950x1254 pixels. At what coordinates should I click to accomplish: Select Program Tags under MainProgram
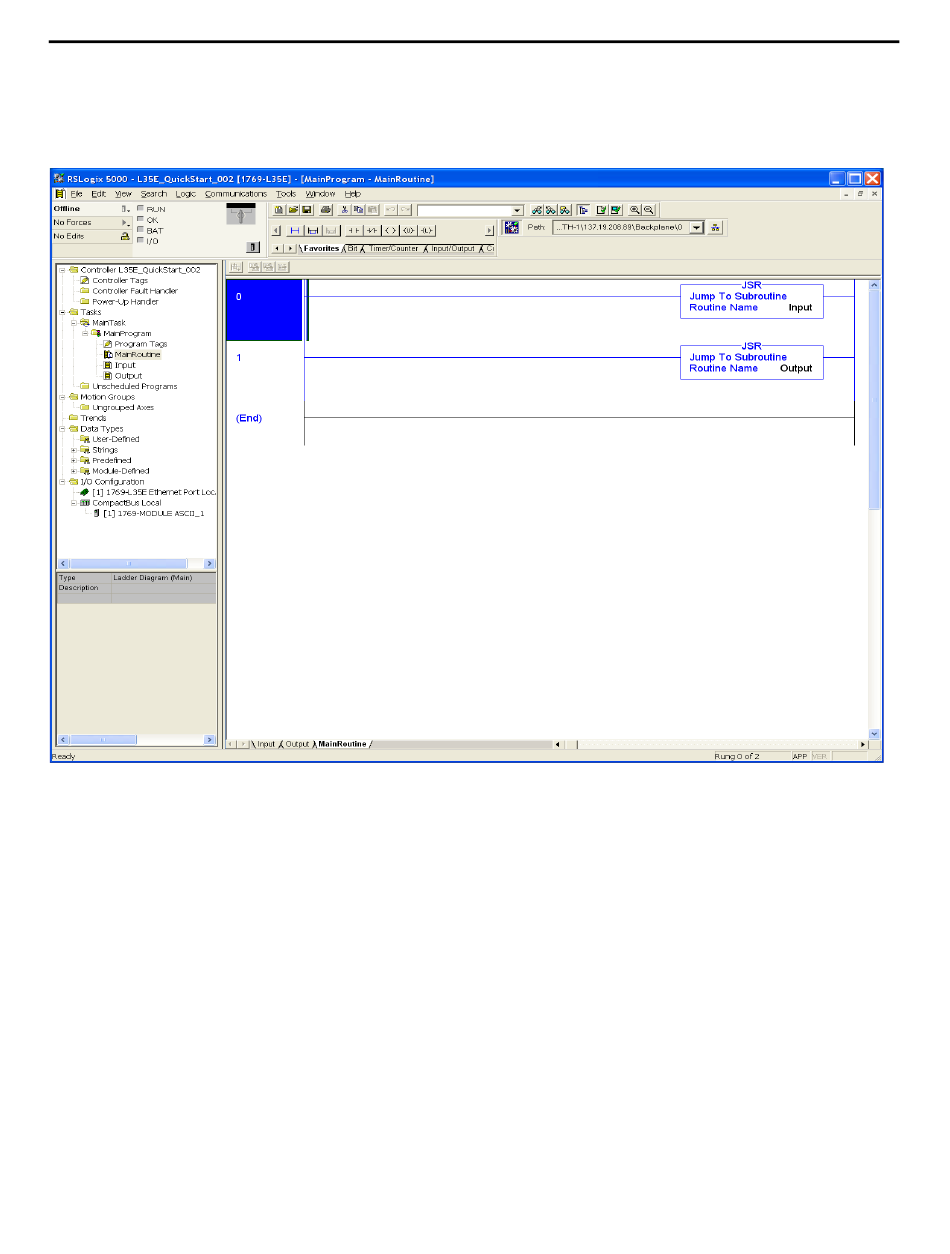141,344
